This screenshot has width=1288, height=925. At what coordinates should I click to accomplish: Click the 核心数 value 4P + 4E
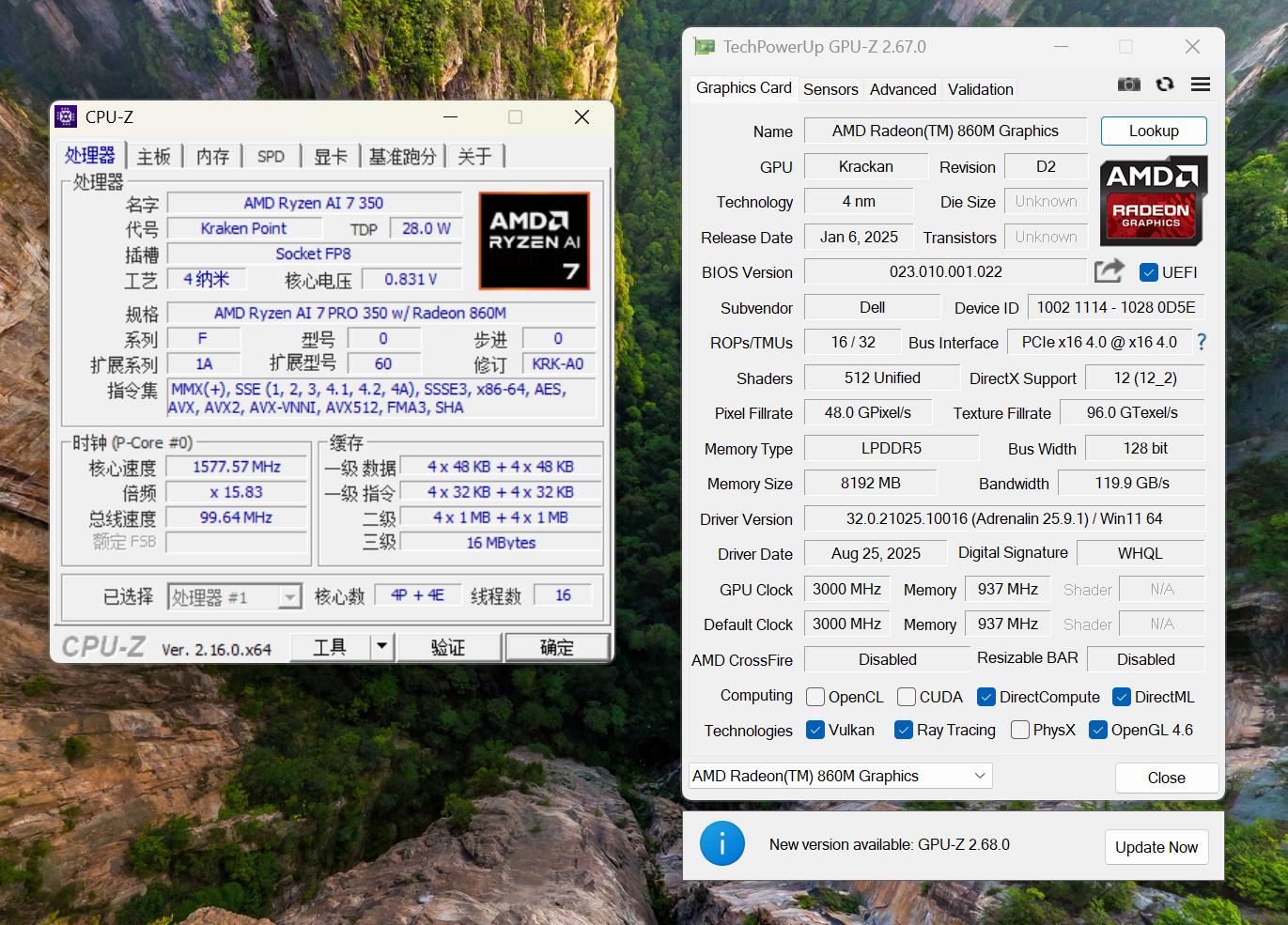pos(417,594)
